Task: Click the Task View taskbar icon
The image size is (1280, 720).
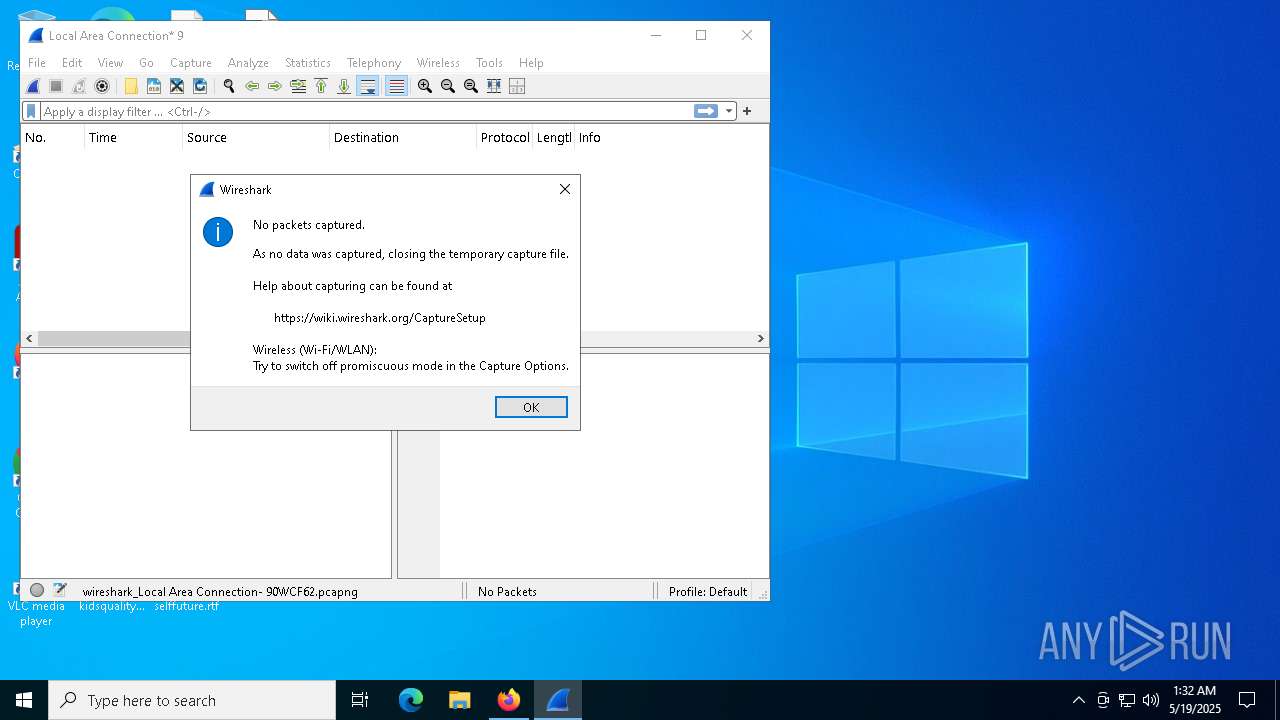Action: 360,700
